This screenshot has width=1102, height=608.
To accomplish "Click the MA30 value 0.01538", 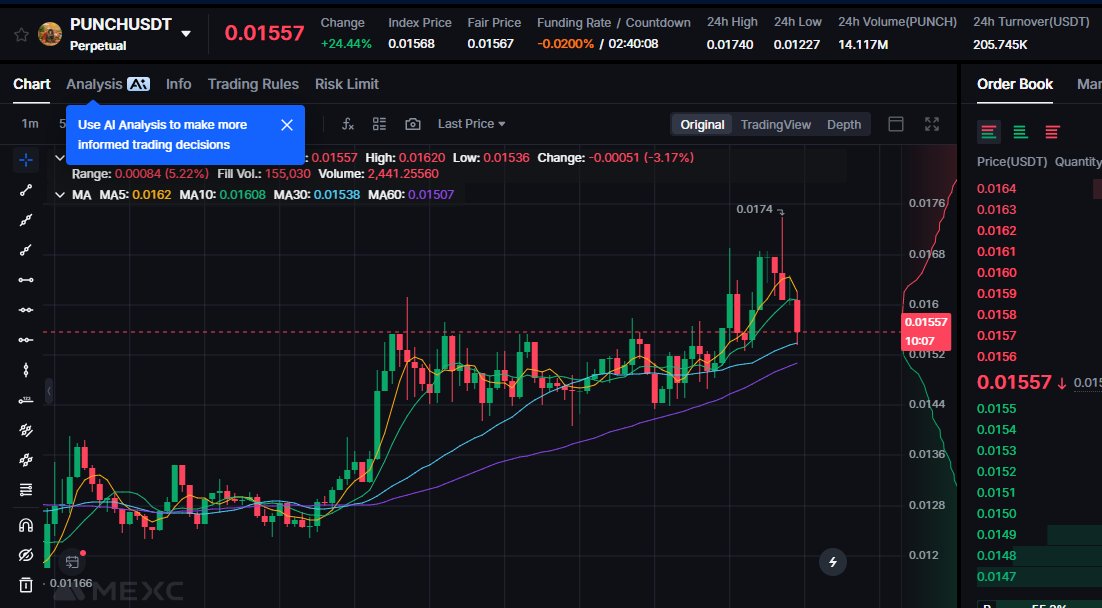I will (337, 195).
